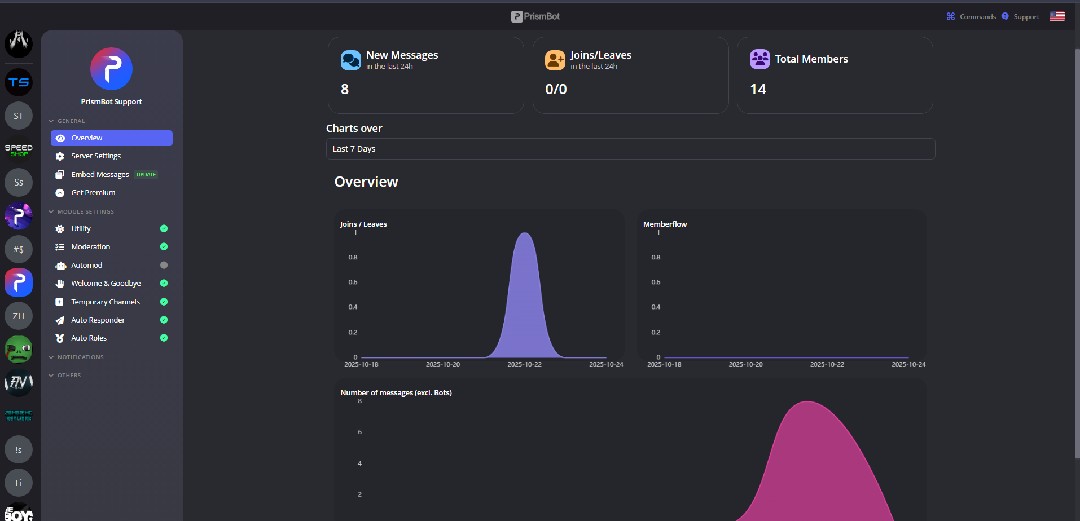Toggle the Auto Roles module status indicator
Image resolution: width=1080 pixels, height=521 pixels.
[x=164, y=339]
